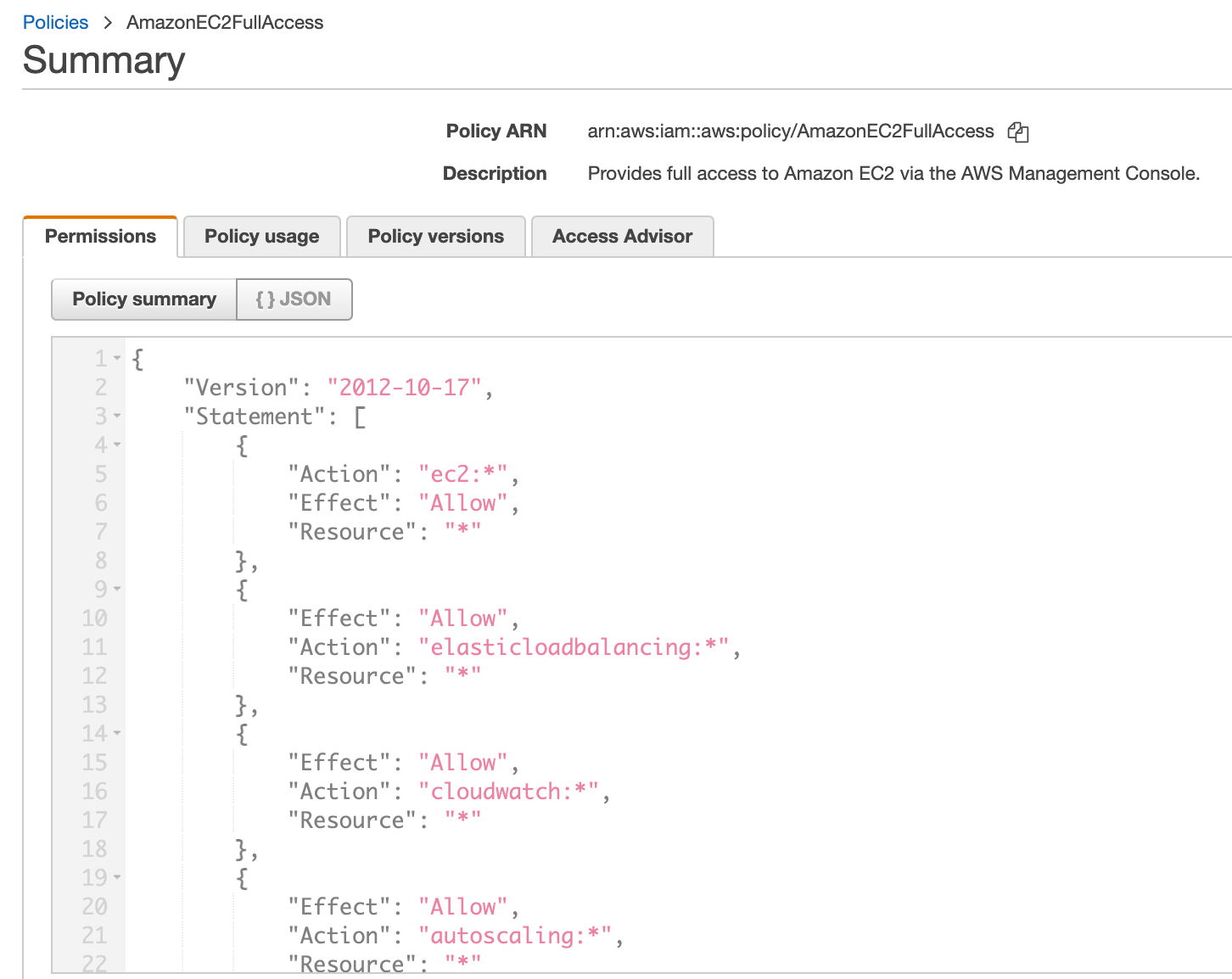Image resolution: width=1232 pixels, height=979 pixels.
Task: Collapse the autoscaling statement on line 19
Action: 117,878
